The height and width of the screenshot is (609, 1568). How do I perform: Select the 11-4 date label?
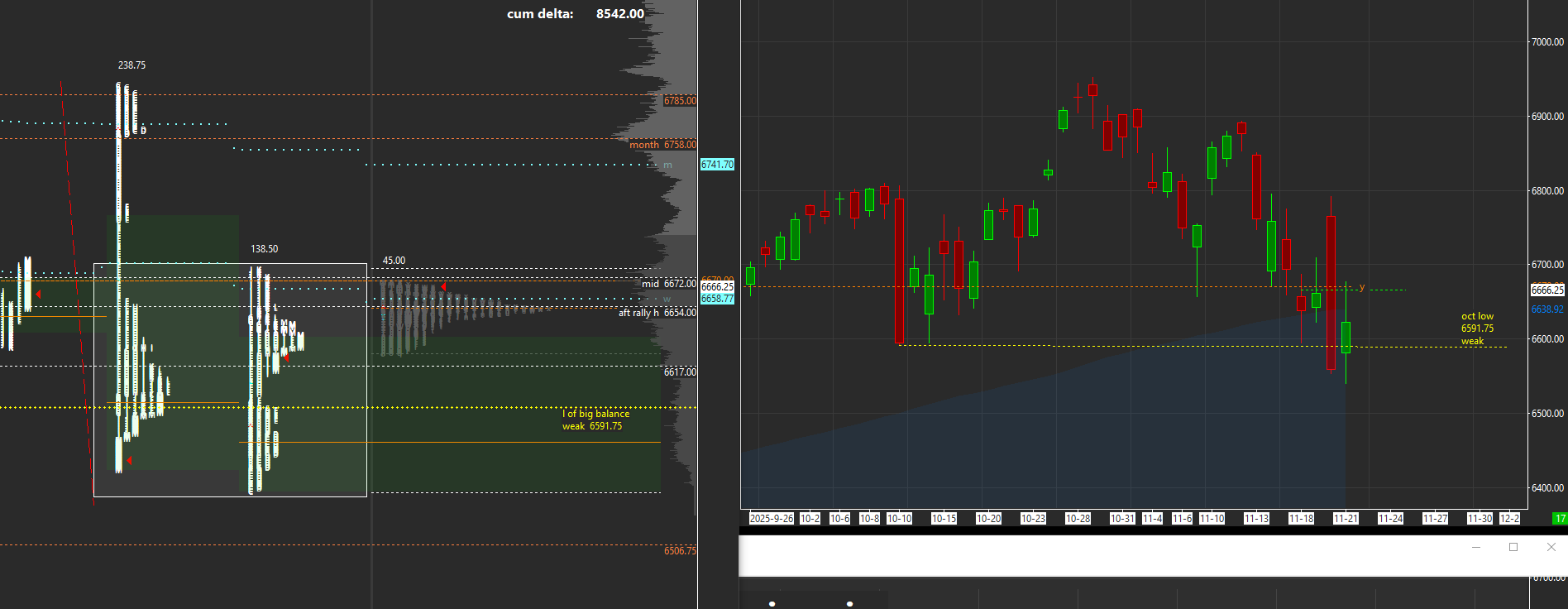tap(1152, 519)
